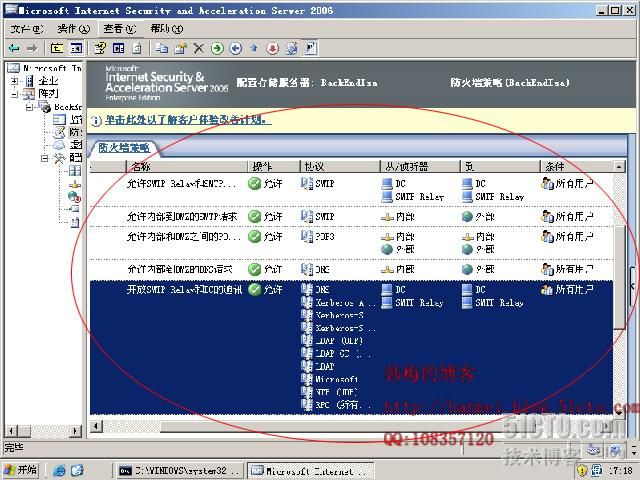Open the 帮助 (Help) menu
The width and height of the screenshot is (640, 480).
tap(167, 29)
